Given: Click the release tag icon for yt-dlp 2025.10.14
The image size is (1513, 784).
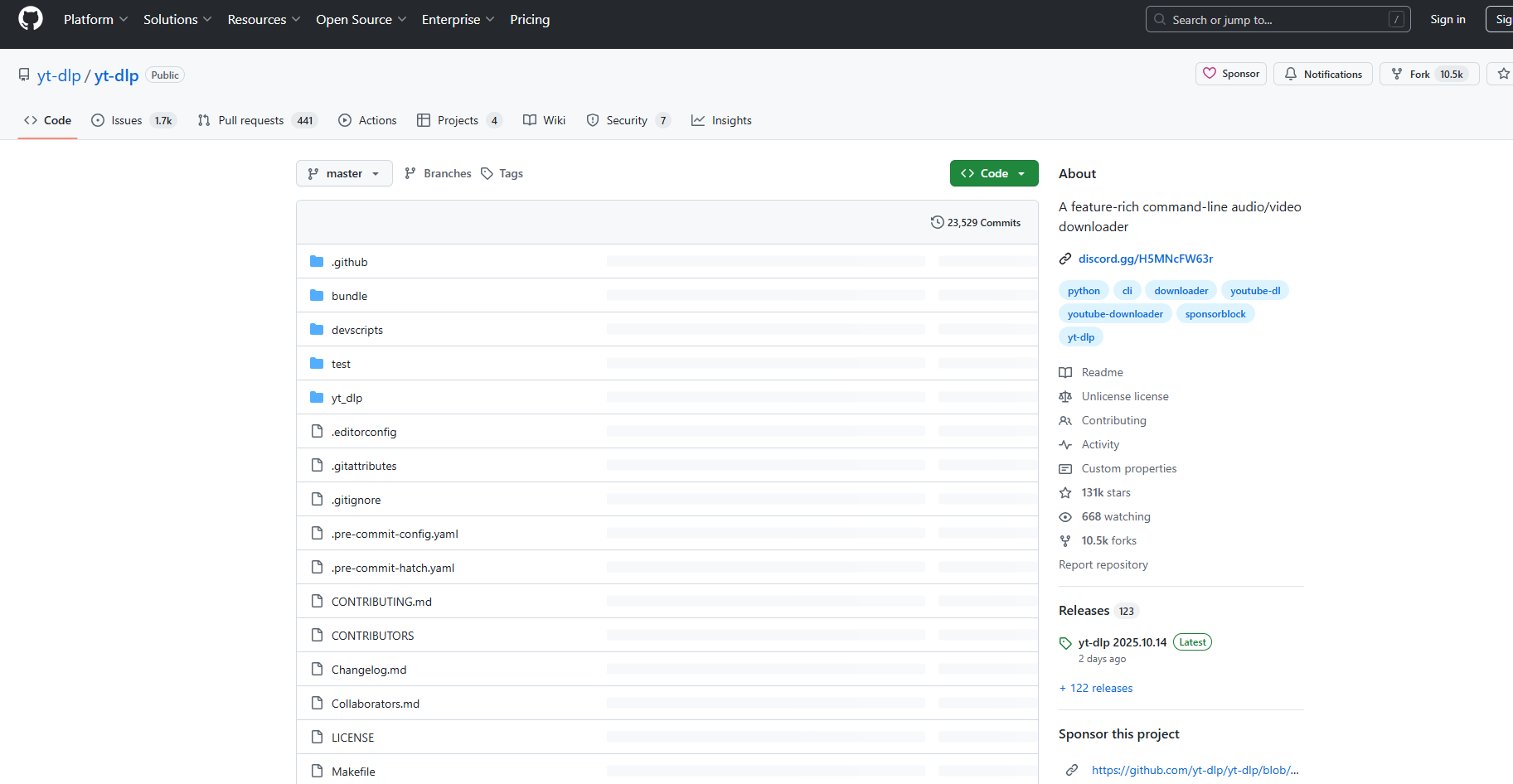Looking at the screenshot, I should pos(1065,643).
